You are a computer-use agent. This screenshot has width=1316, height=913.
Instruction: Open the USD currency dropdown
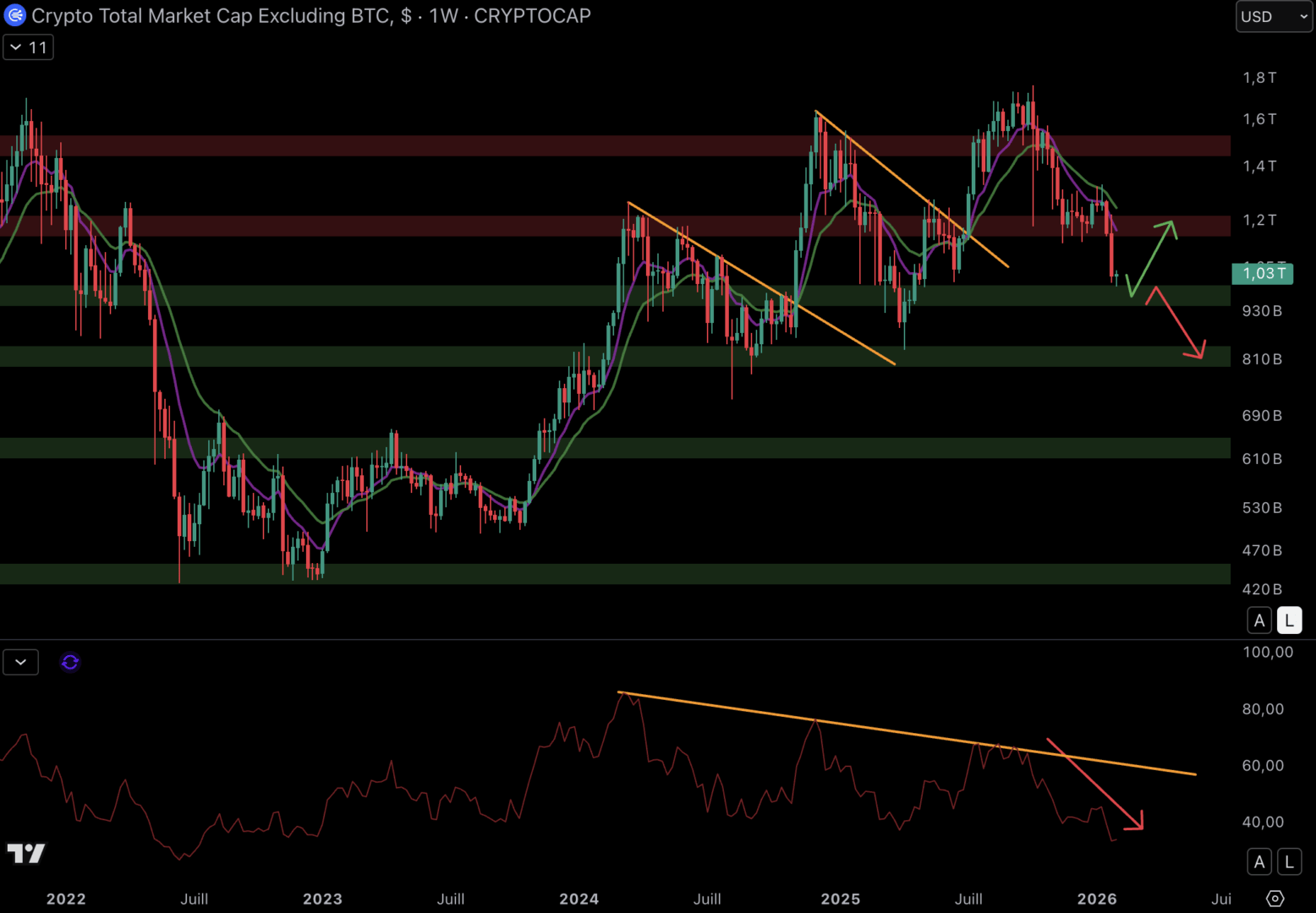(1273, 16)
